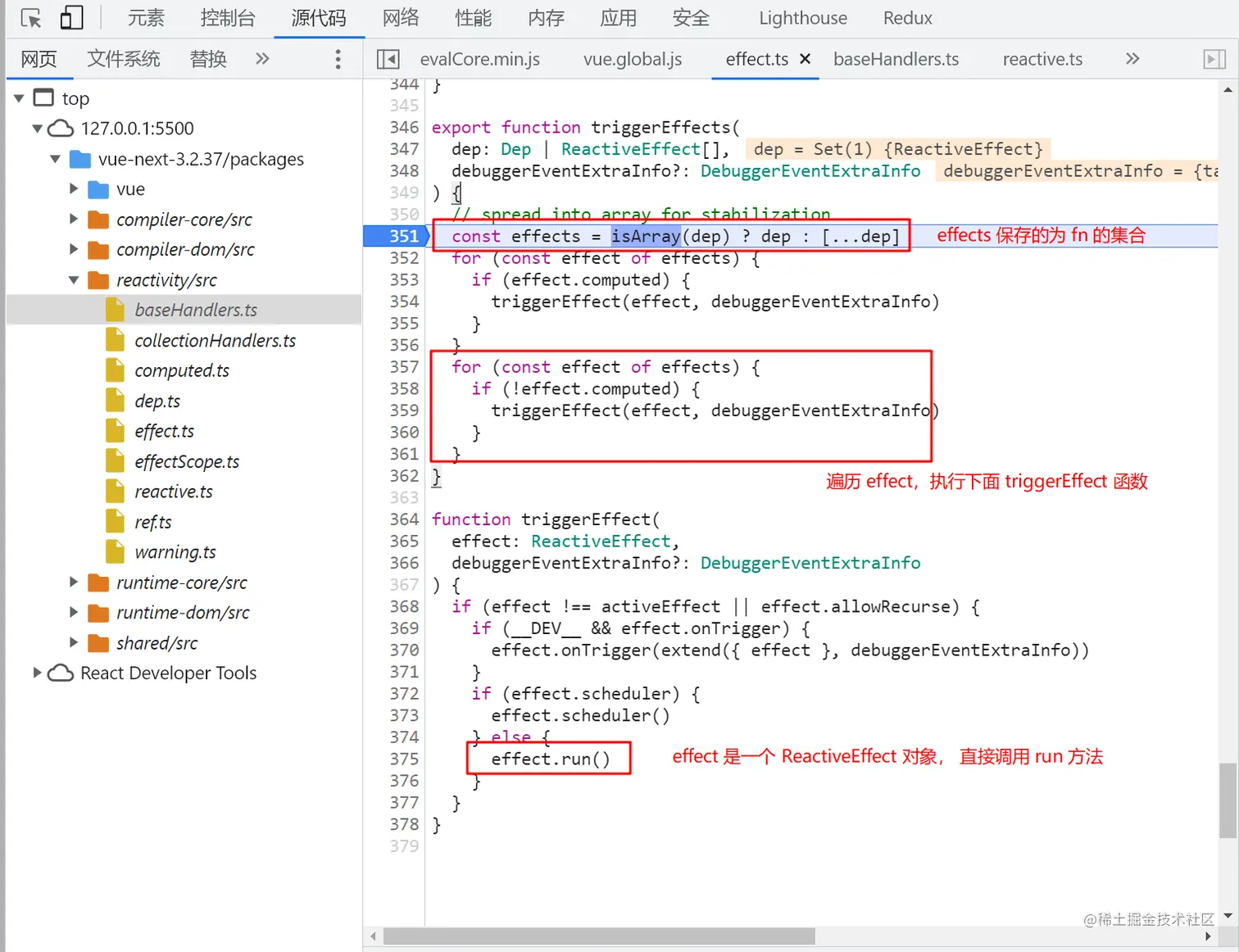Toggle breakpoint on line number 351
1239x952 pixels.
click(404, 236)
